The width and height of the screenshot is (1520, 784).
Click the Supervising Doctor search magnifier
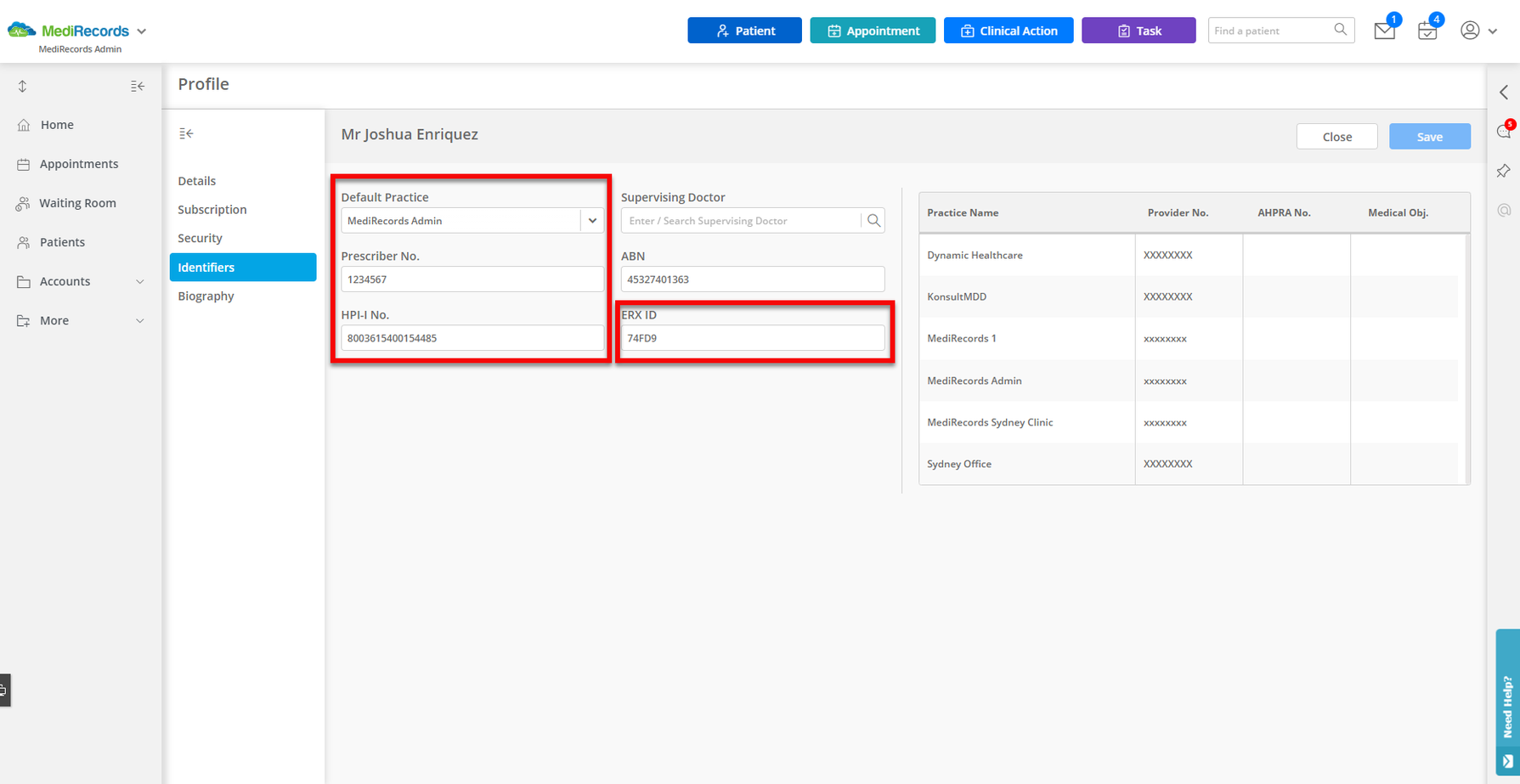coord(873,221)
